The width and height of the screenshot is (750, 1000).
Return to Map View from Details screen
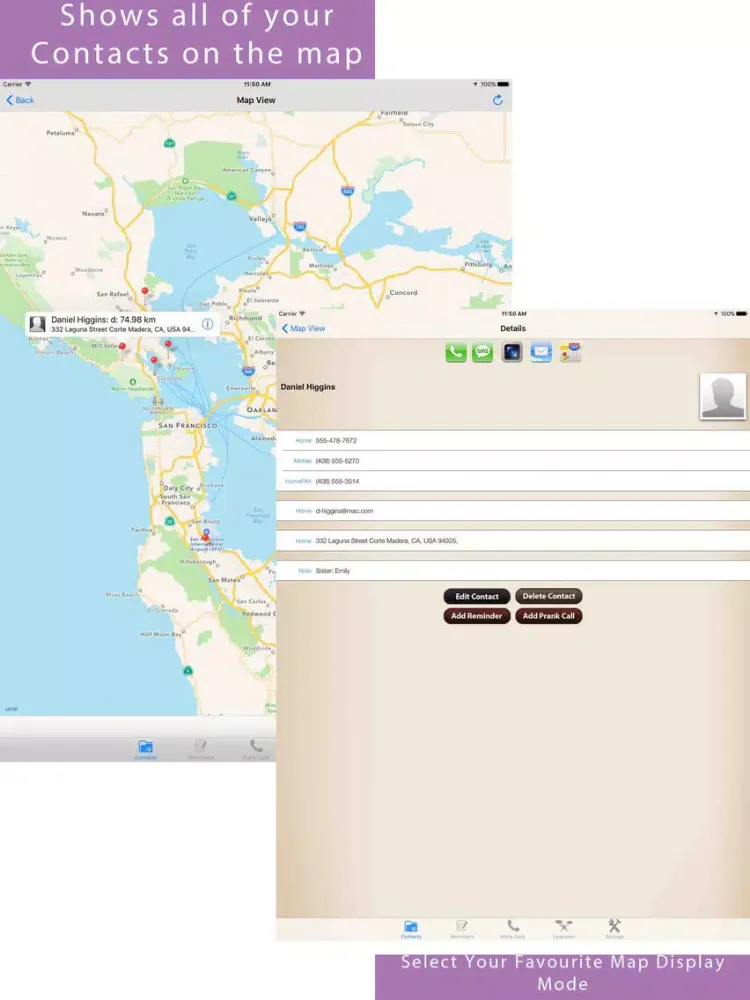304,328
